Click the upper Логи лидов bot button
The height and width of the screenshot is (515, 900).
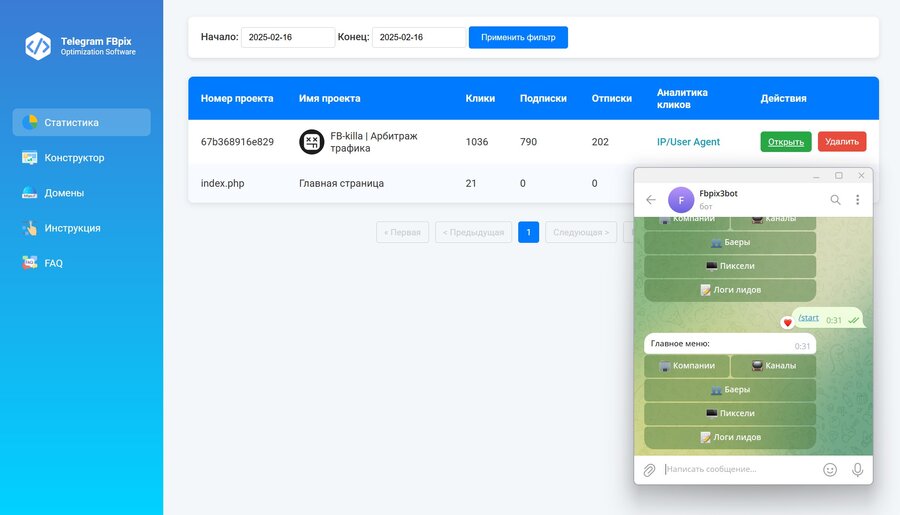730,290
